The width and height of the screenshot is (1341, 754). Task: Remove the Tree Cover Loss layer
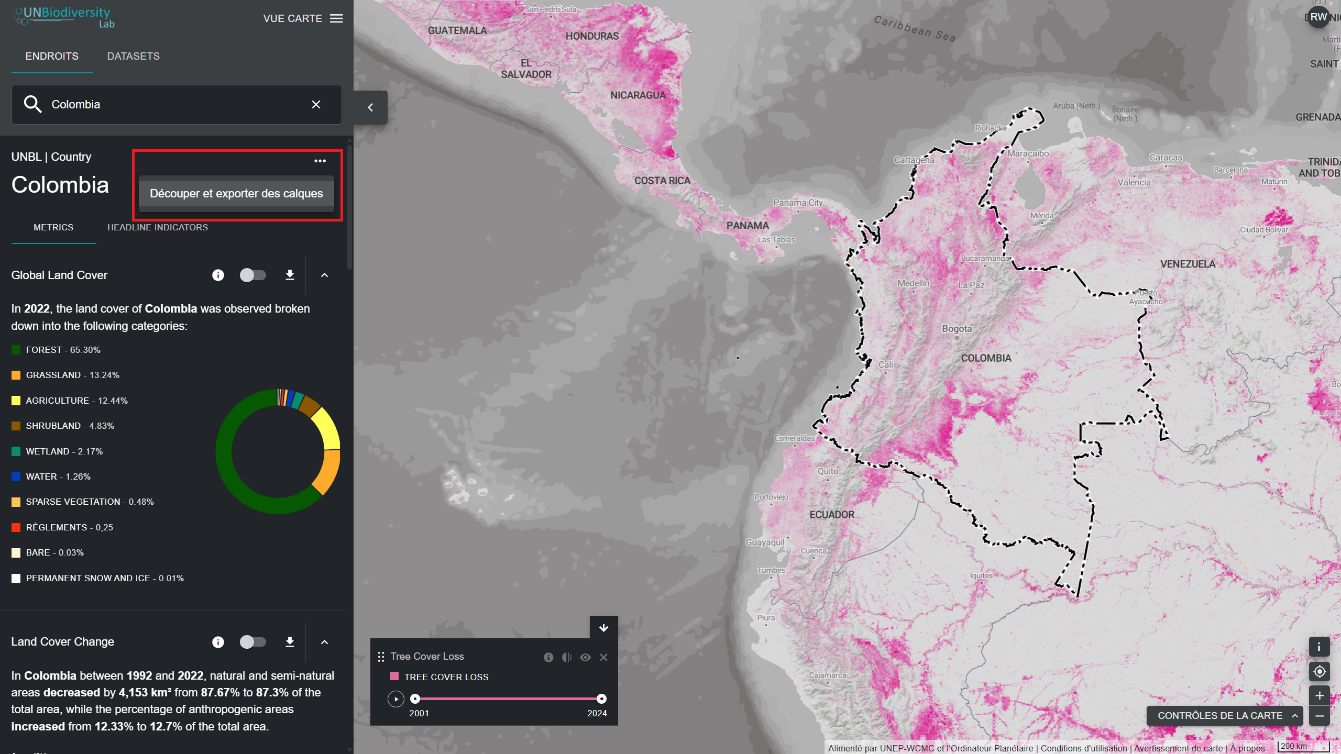click(604, 657)
